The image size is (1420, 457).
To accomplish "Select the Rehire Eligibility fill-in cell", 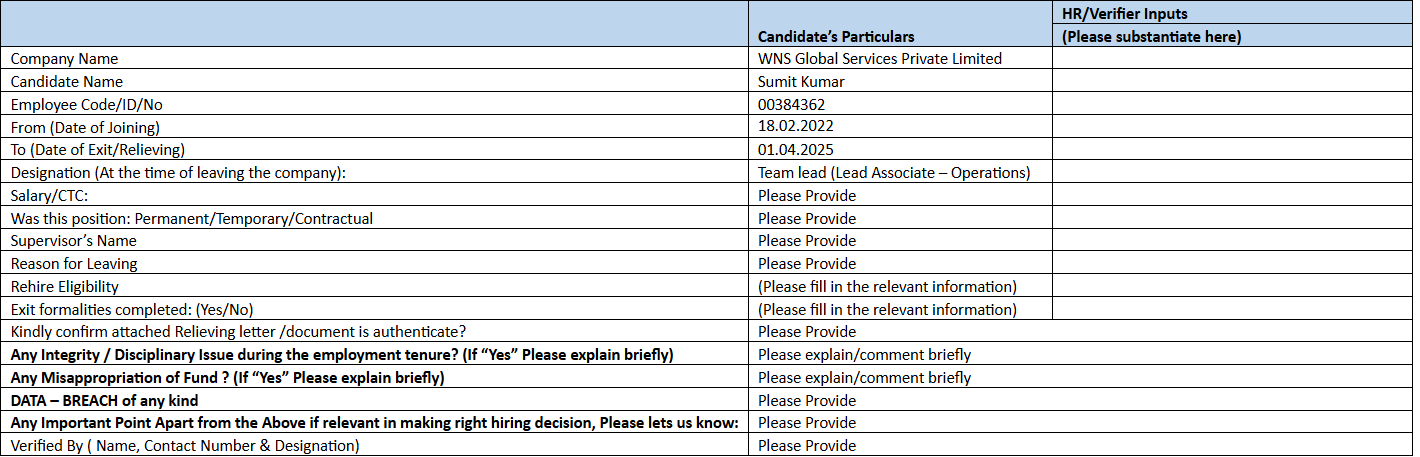I will 887,287.
